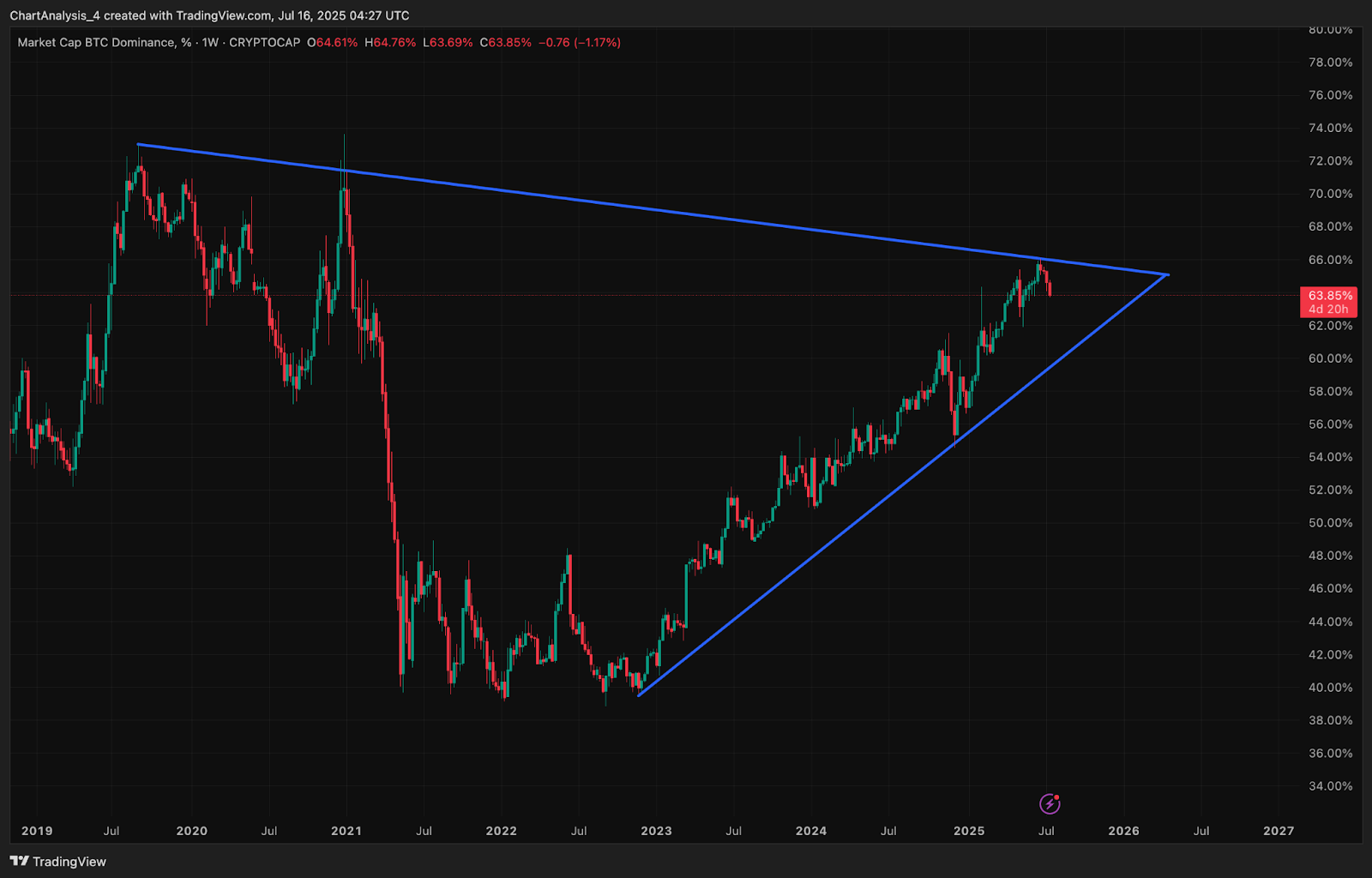Click the 34.00% level on price scale
Image resolution: width=1372 pixels, height=878 pixels.
point(1330,786)
